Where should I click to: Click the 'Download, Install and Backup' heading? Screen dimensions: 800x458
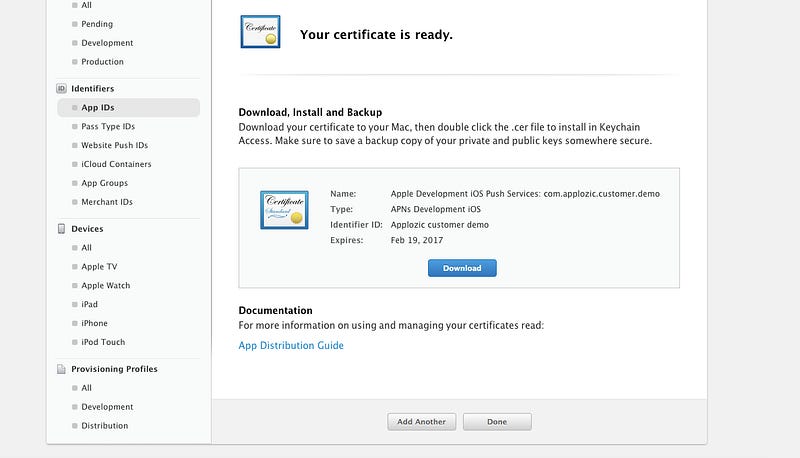pyautogui.click(x=310, y=112)
